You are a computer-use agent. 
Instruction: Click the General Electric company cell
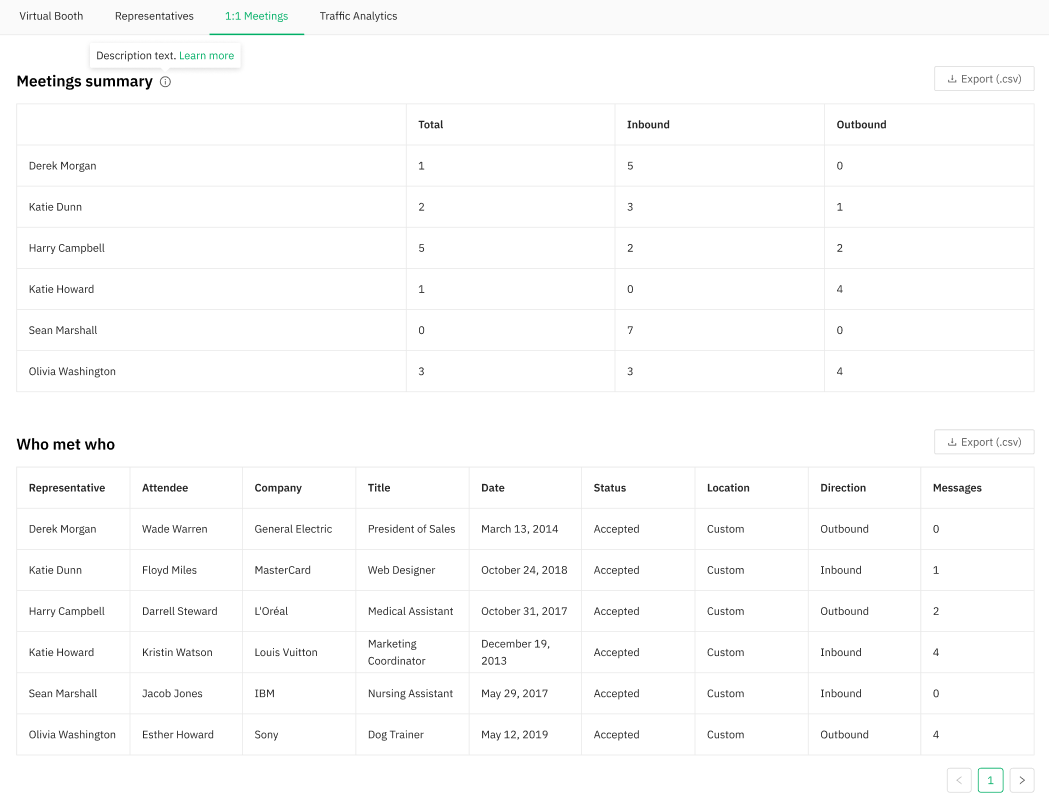(293, 529)
